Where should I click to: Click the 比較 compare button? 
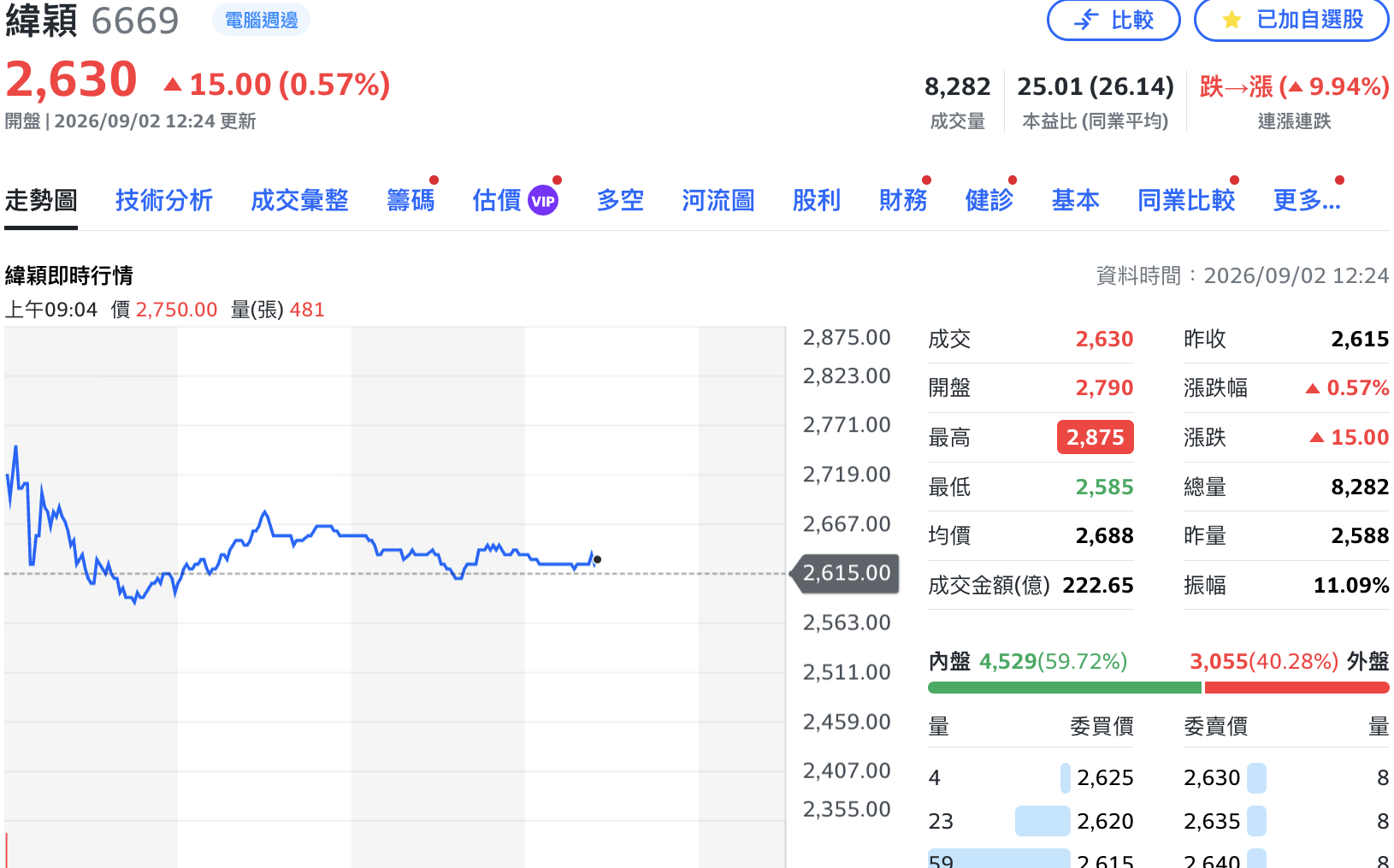[x=1113, y=20]
